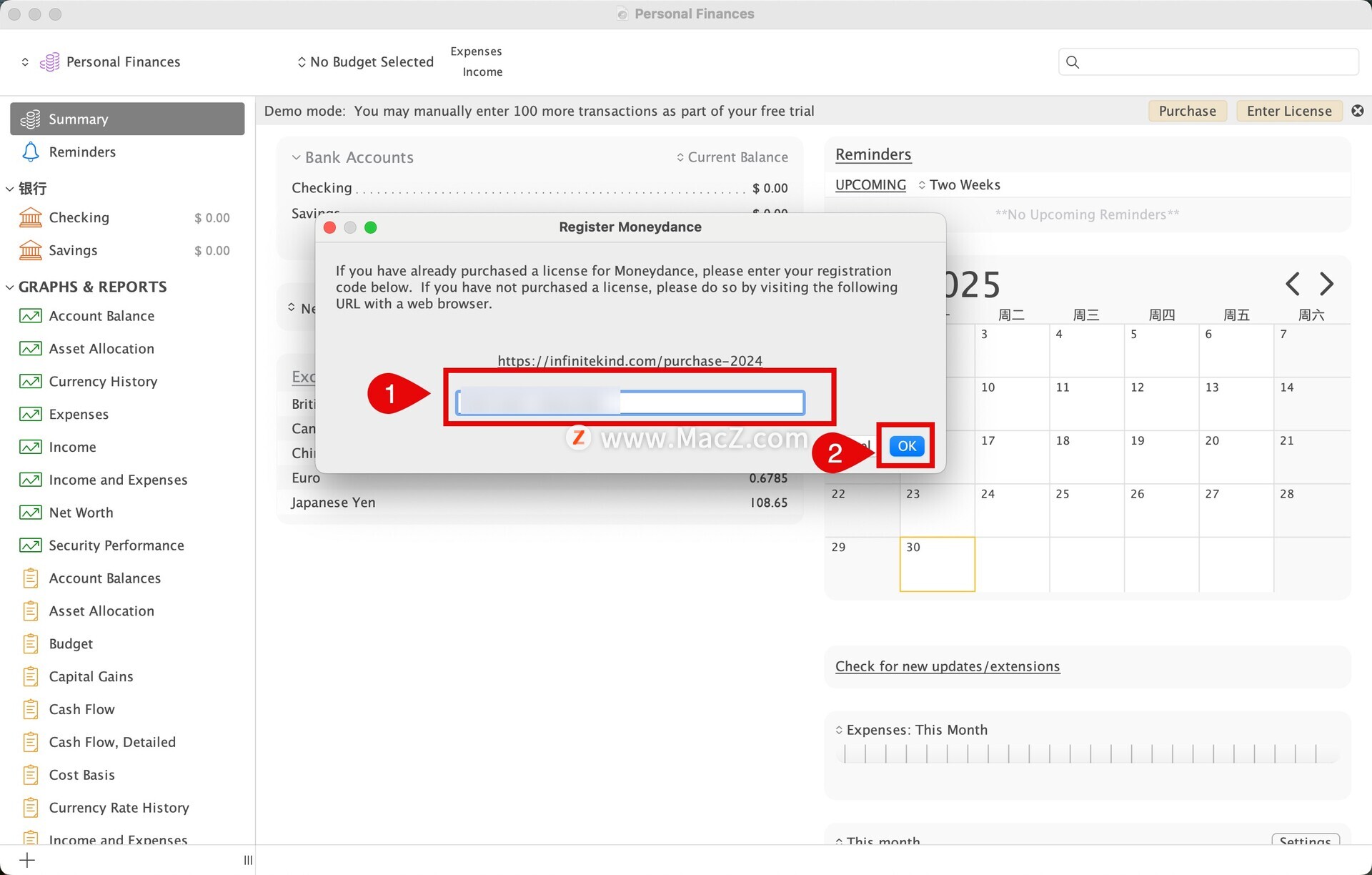Collapse the 银行 account group
1372x875 pixels.
[9, 189]
